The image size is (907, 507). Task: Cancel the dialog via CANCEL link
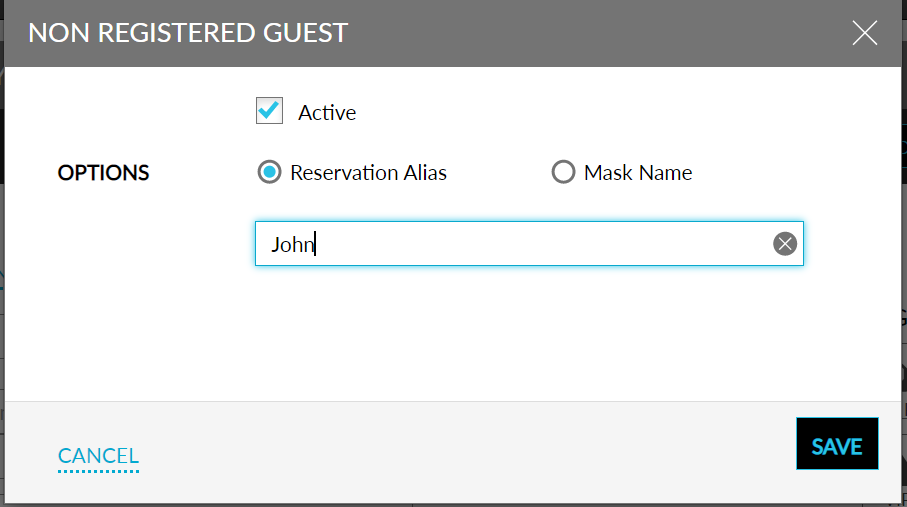[98, 456]
